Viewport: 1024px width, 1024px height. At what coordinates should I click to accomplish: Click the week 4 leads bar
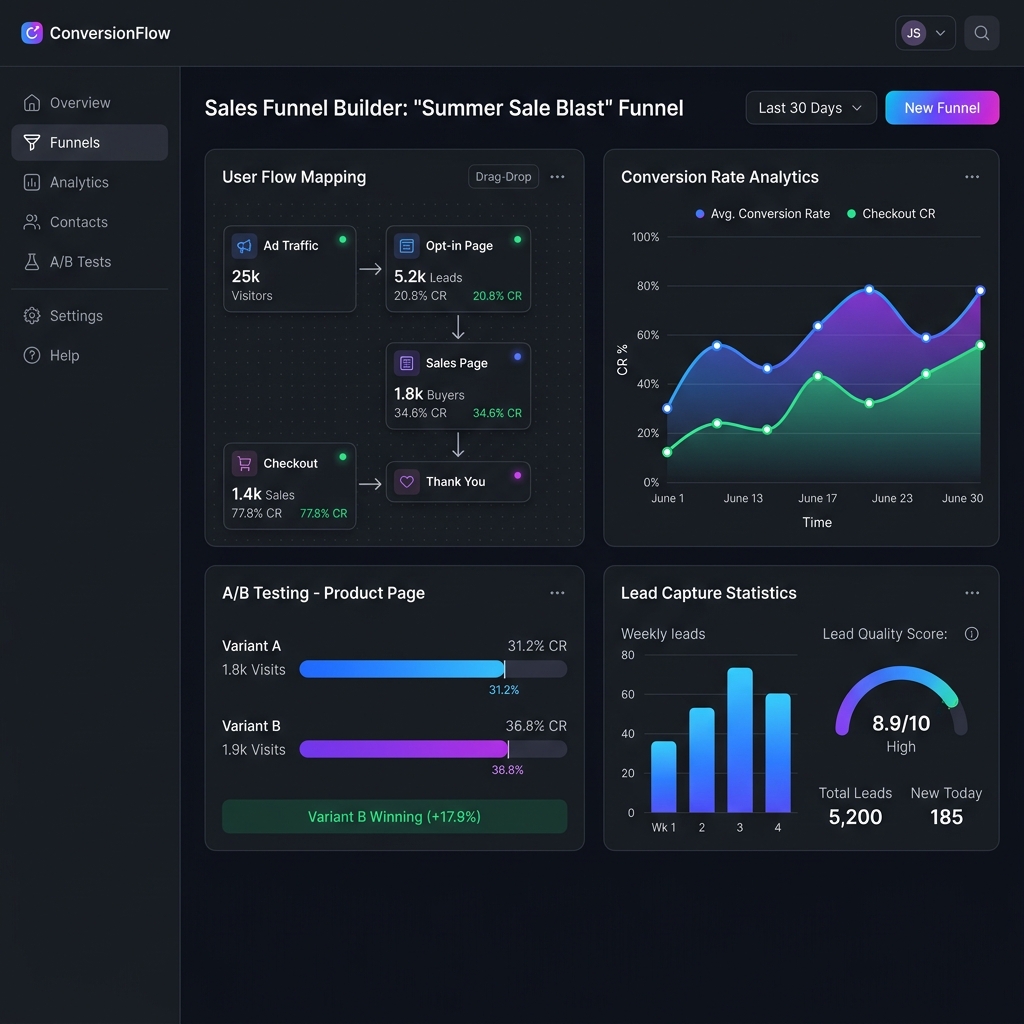pos(777,752)
